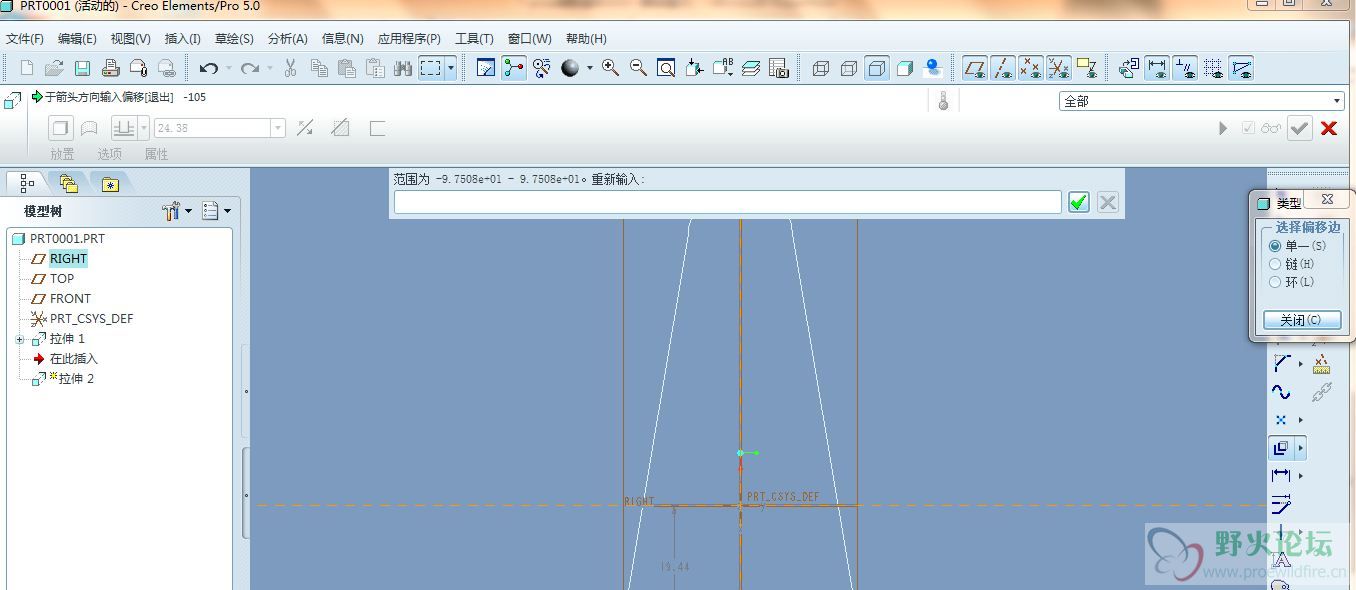This screenshot has width=1356, height=590.
Task: Refit the view with the zoom-fit icon
Action: click(x=666, y=68)
